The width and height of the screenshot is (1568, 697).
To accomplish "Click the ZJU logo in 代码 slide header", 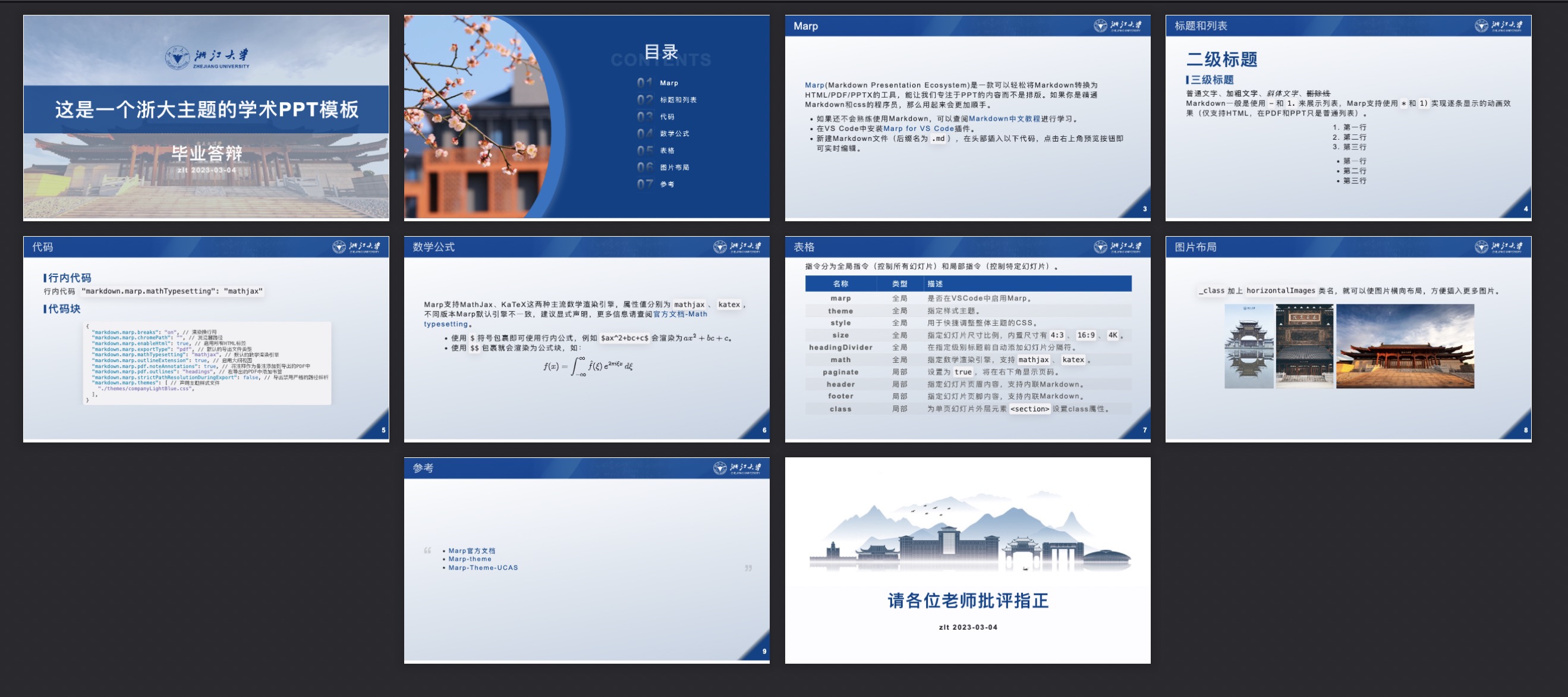I will (356, 247).
